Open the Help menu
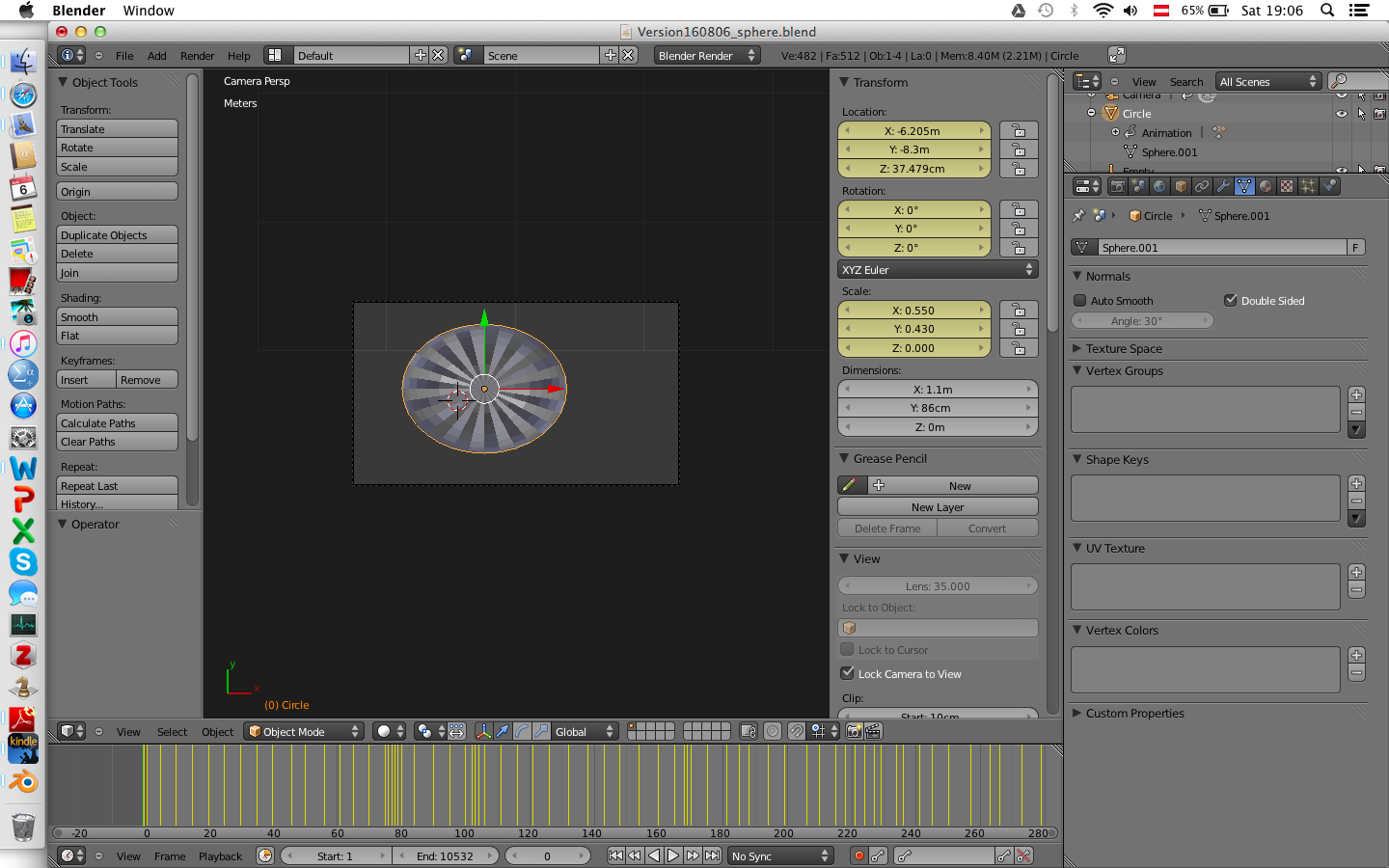Viewport: 1389px width, 868px height. point(239,56)
